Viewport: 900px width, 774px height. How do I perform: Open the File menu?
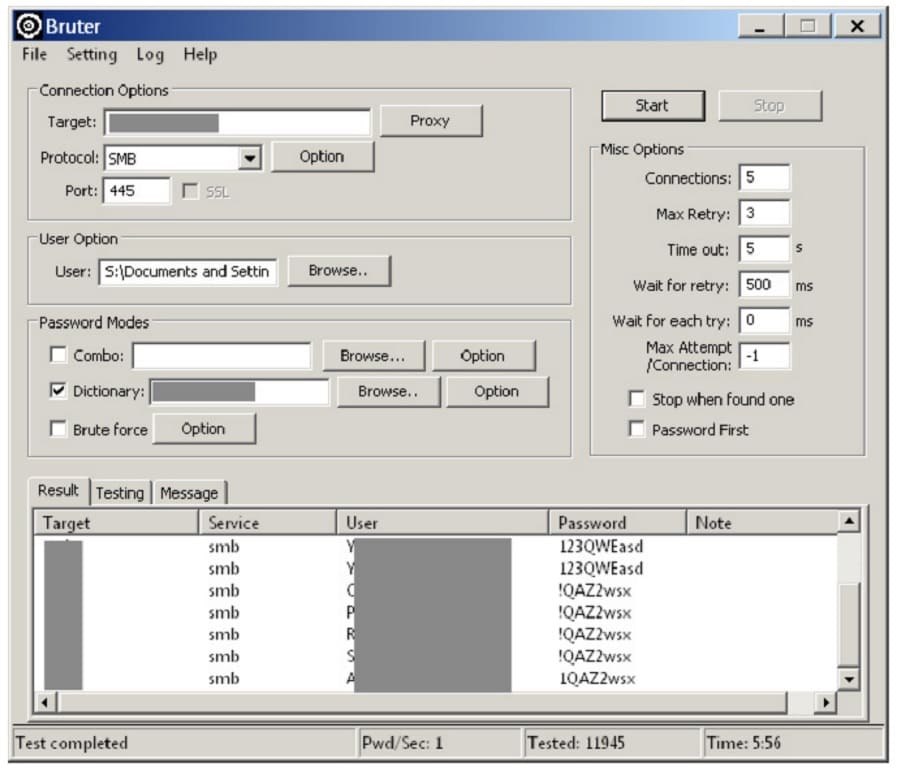click(x=34, y=55)
